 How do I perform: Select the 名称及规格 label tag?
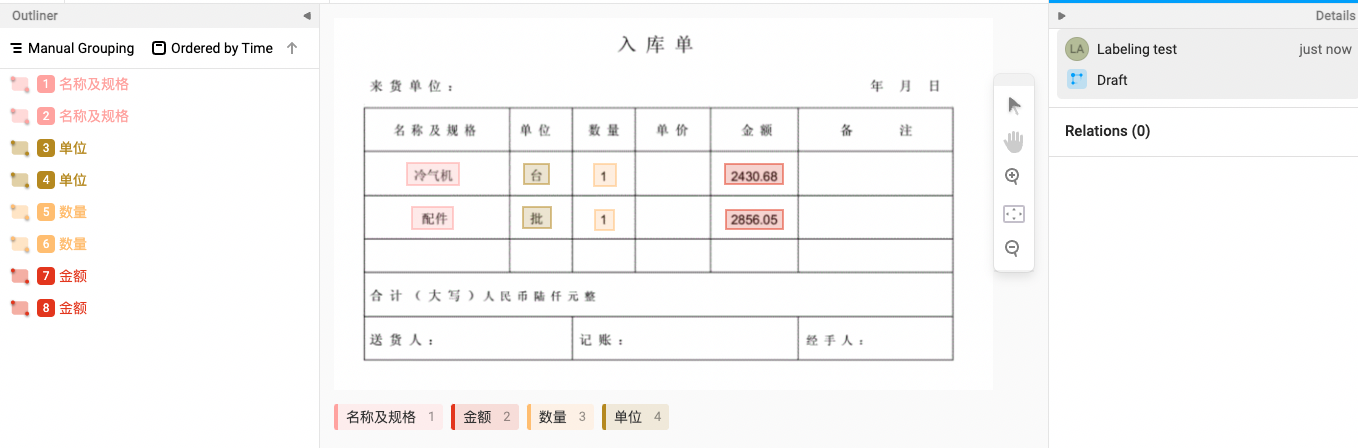coord(388,417)
